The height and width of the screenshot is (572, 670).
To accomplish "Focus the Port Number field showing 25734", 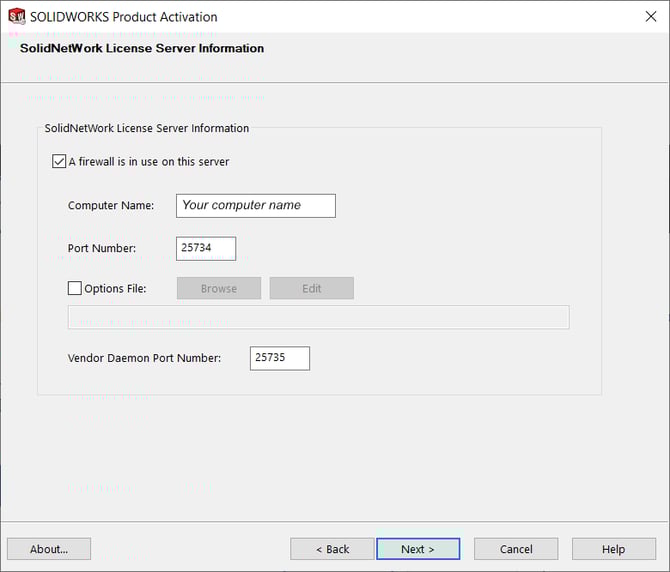I will pyautogui.click(x=206, y=248).
